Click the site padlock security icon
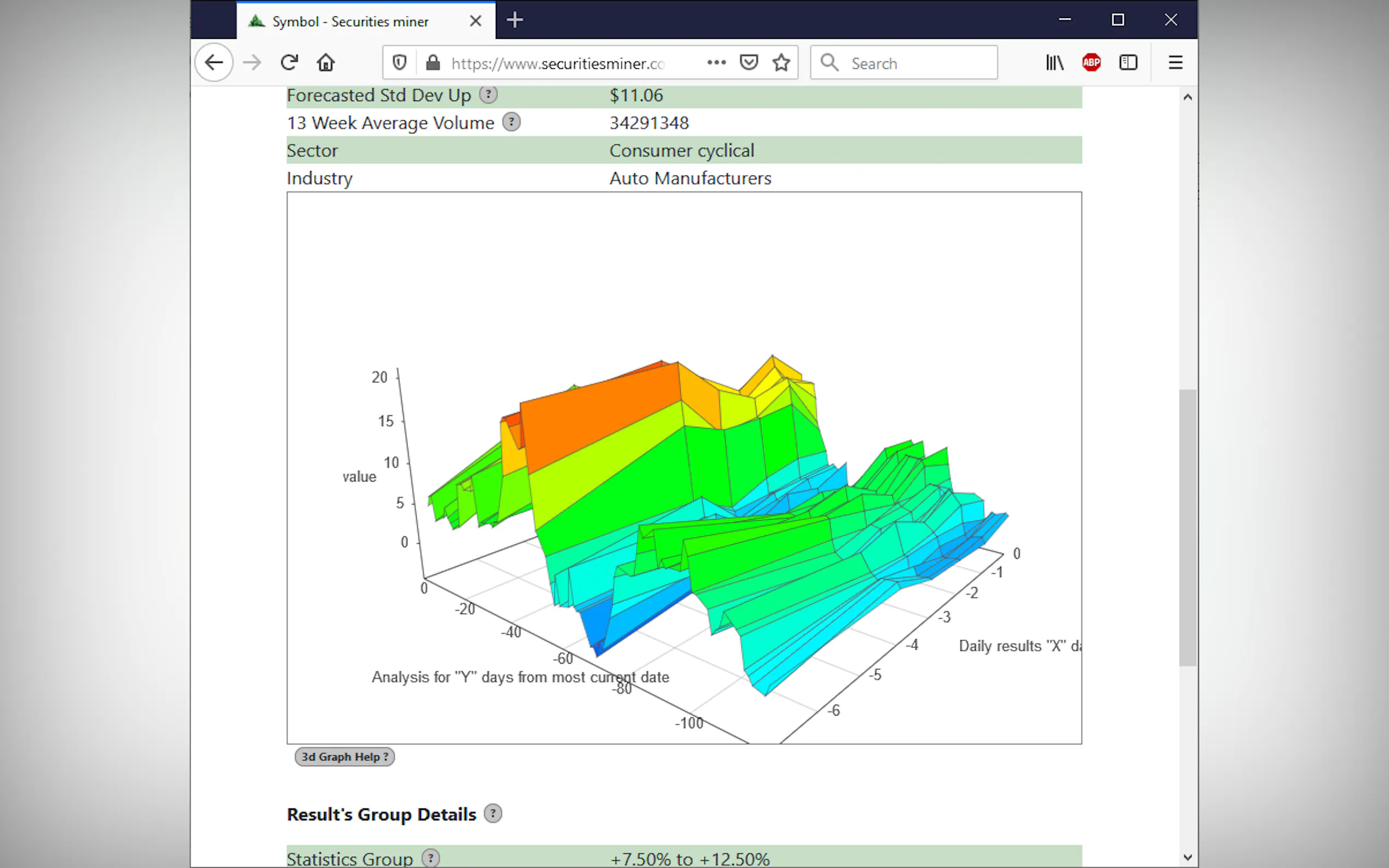This screenshot has width=1389, height=868. (x=433, y=62)
